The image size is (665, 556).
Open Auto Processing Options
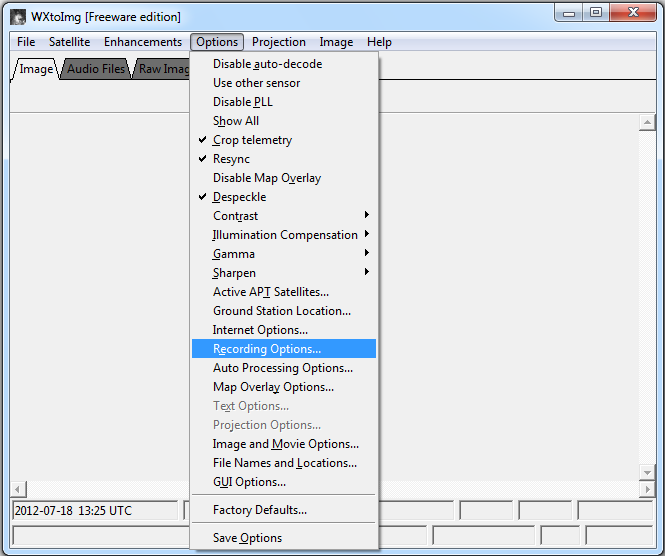(x=284, y=368)
